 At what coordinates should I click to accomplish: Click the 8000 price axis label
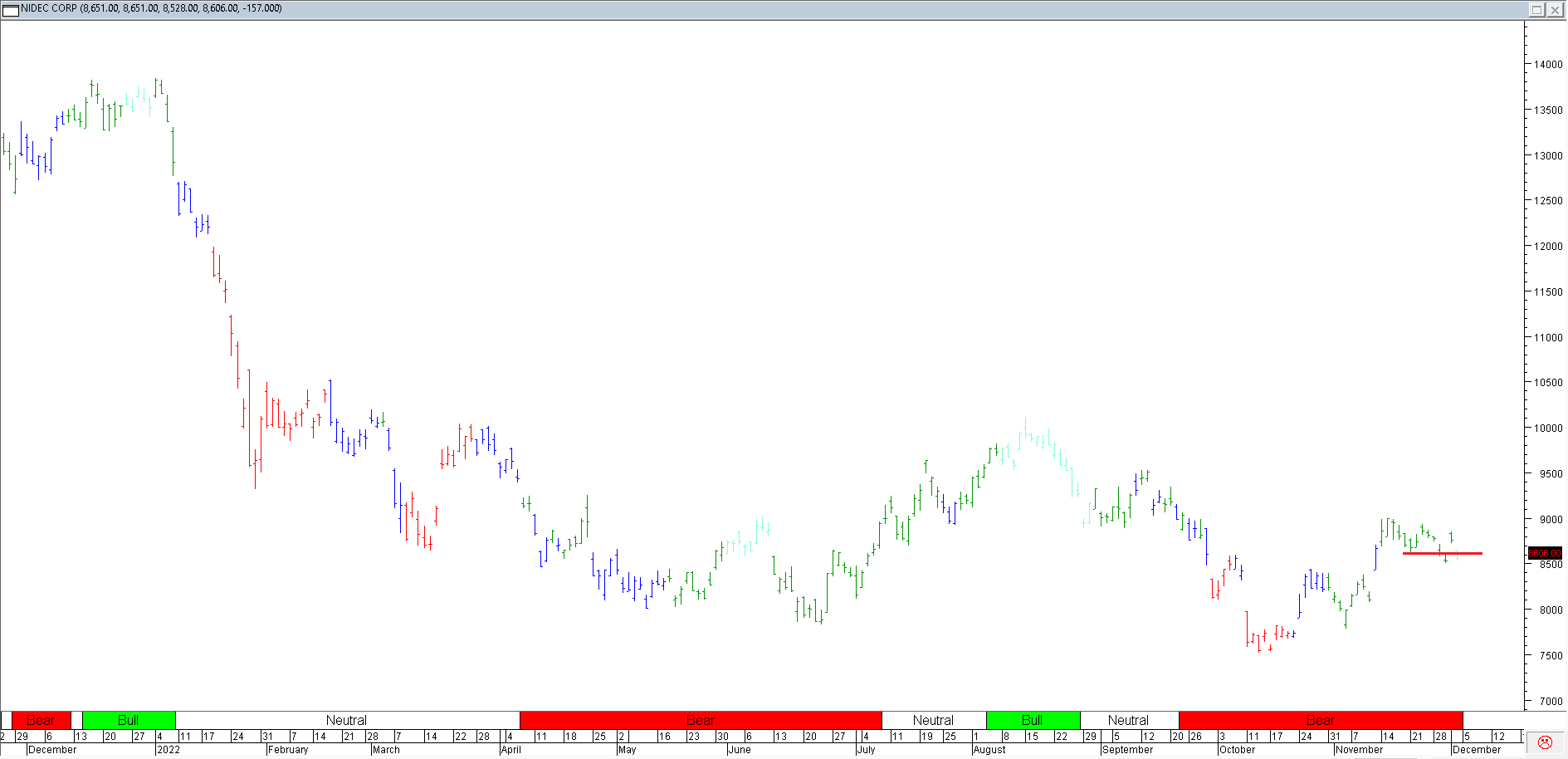tap(1551, 610)
